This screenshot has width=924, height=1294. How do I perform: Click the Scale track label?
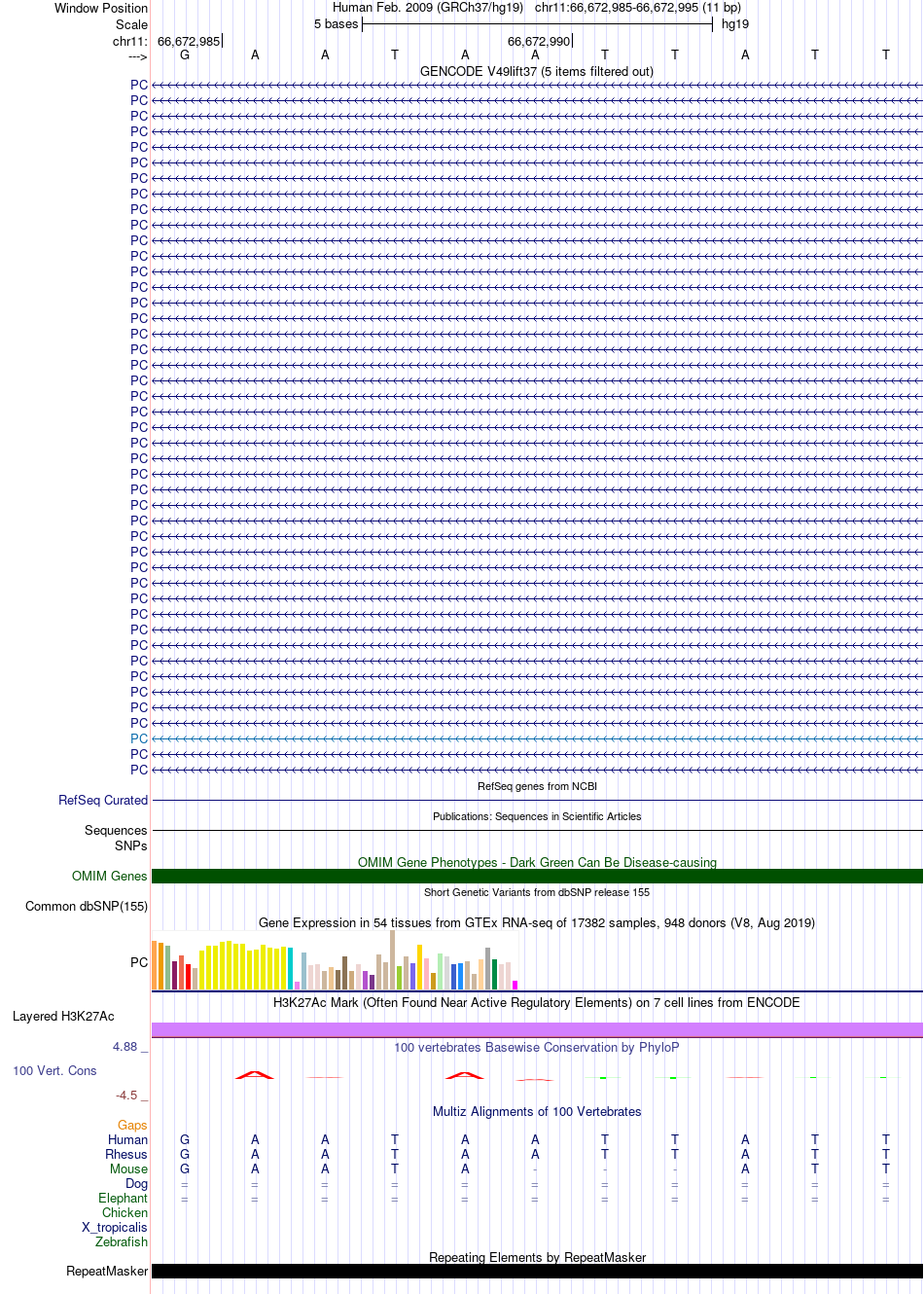click(131, 24)
